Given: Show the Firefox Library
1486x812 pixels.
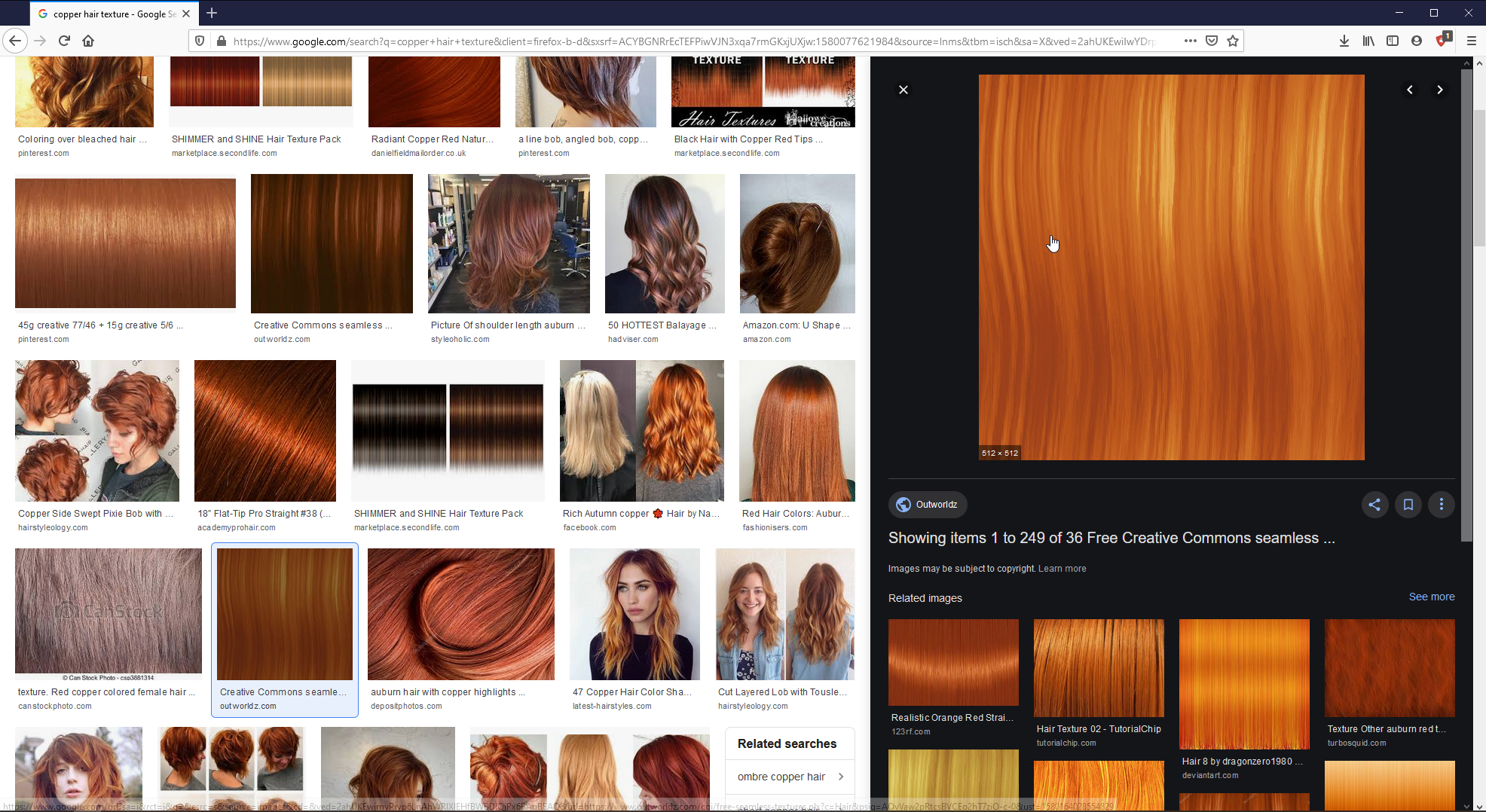Looking at the screenshot, I should pos(1368,41).
